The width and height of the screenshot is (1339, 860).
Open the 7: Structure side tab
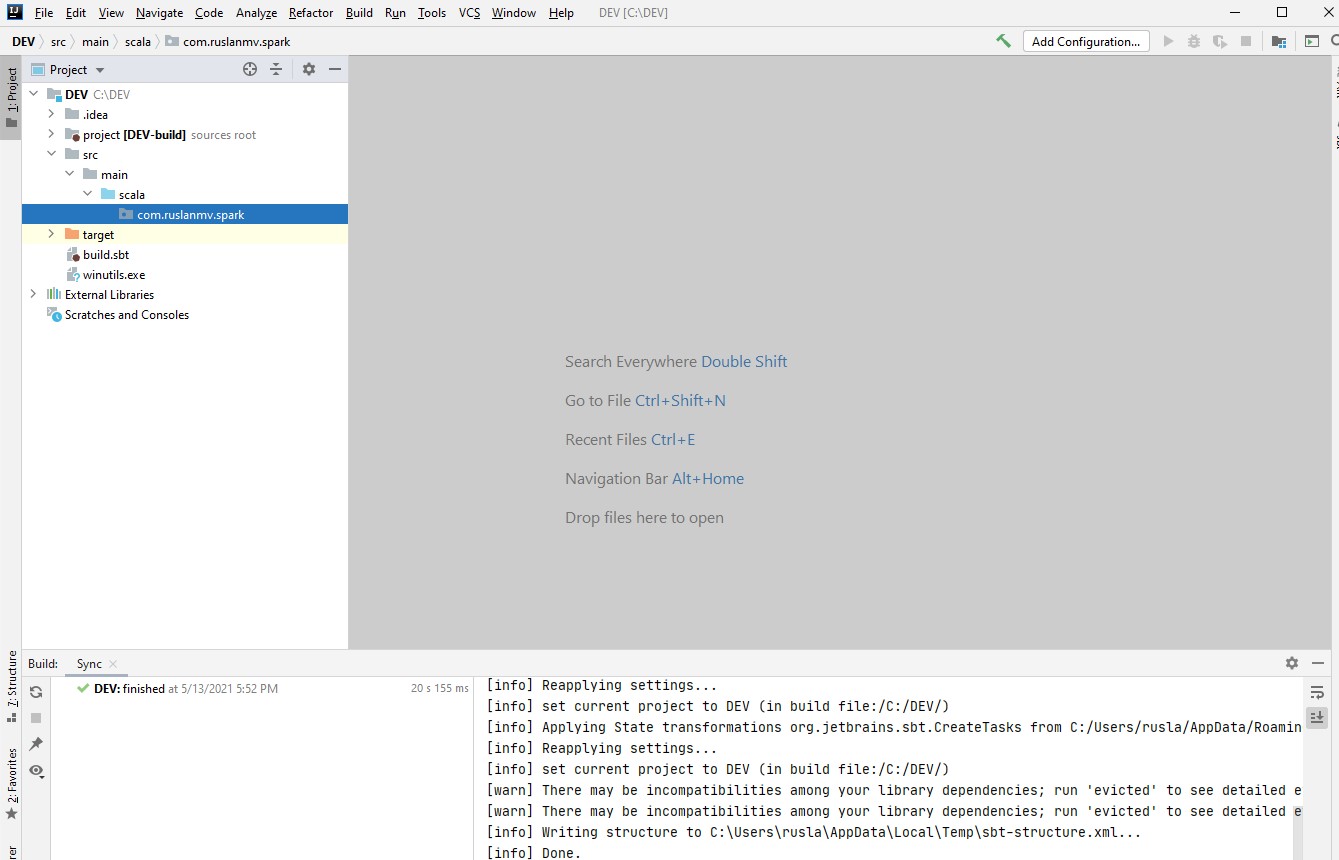tap(11, 686)
